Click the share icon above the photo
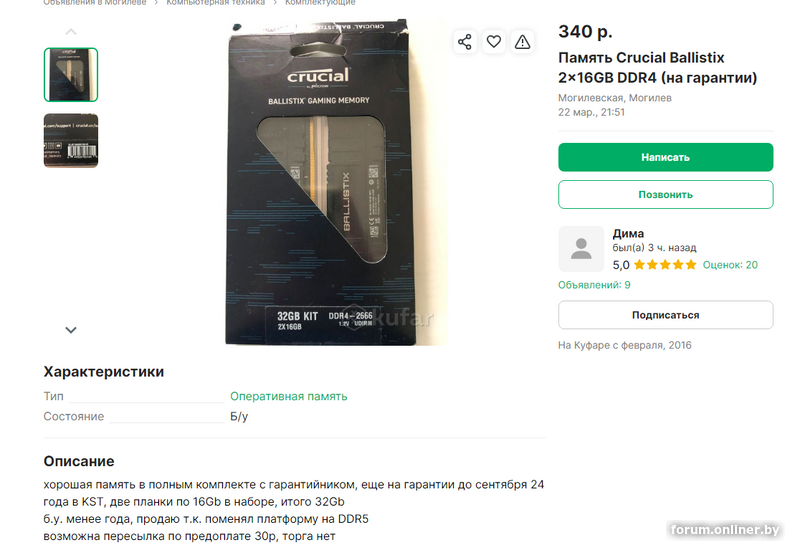Image resolution: width=800 pixels, height=551 pixels. tap(464, 42)
